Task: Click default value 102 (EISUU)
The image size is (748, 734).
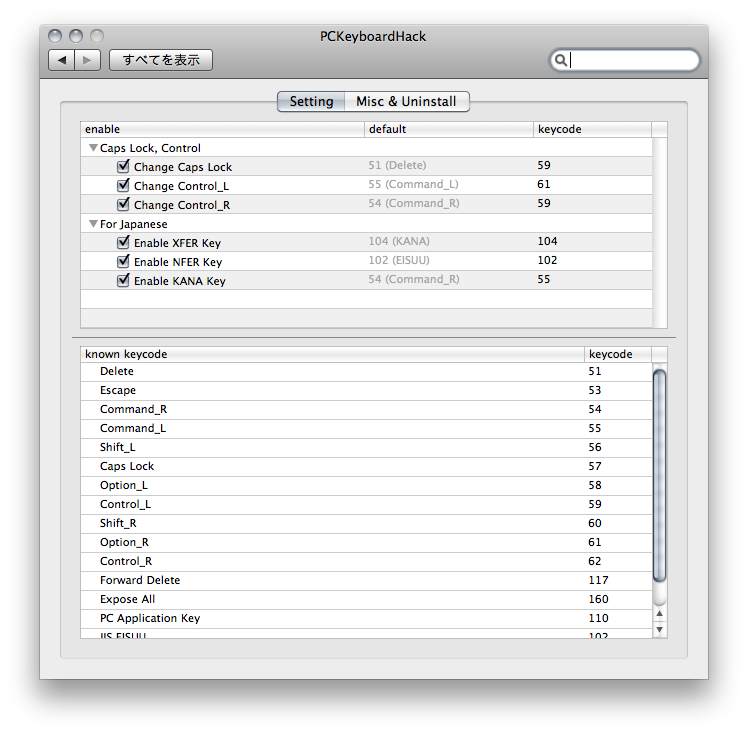Action: 399,260
